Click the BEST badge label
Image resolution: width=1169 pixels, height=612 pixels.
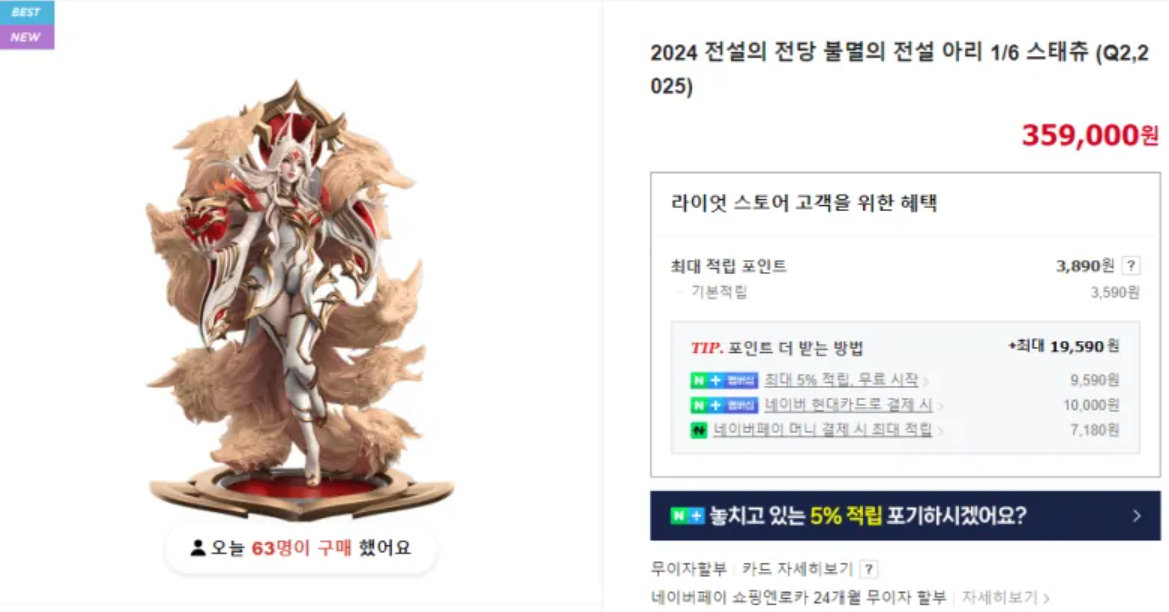(27, 12)
